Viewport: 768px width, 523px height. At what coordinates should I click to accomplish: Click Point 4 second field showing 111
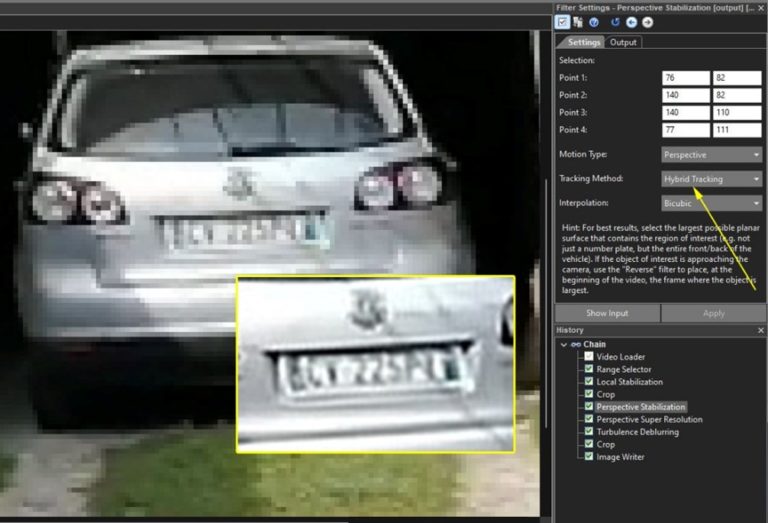(x=737, y=130)
